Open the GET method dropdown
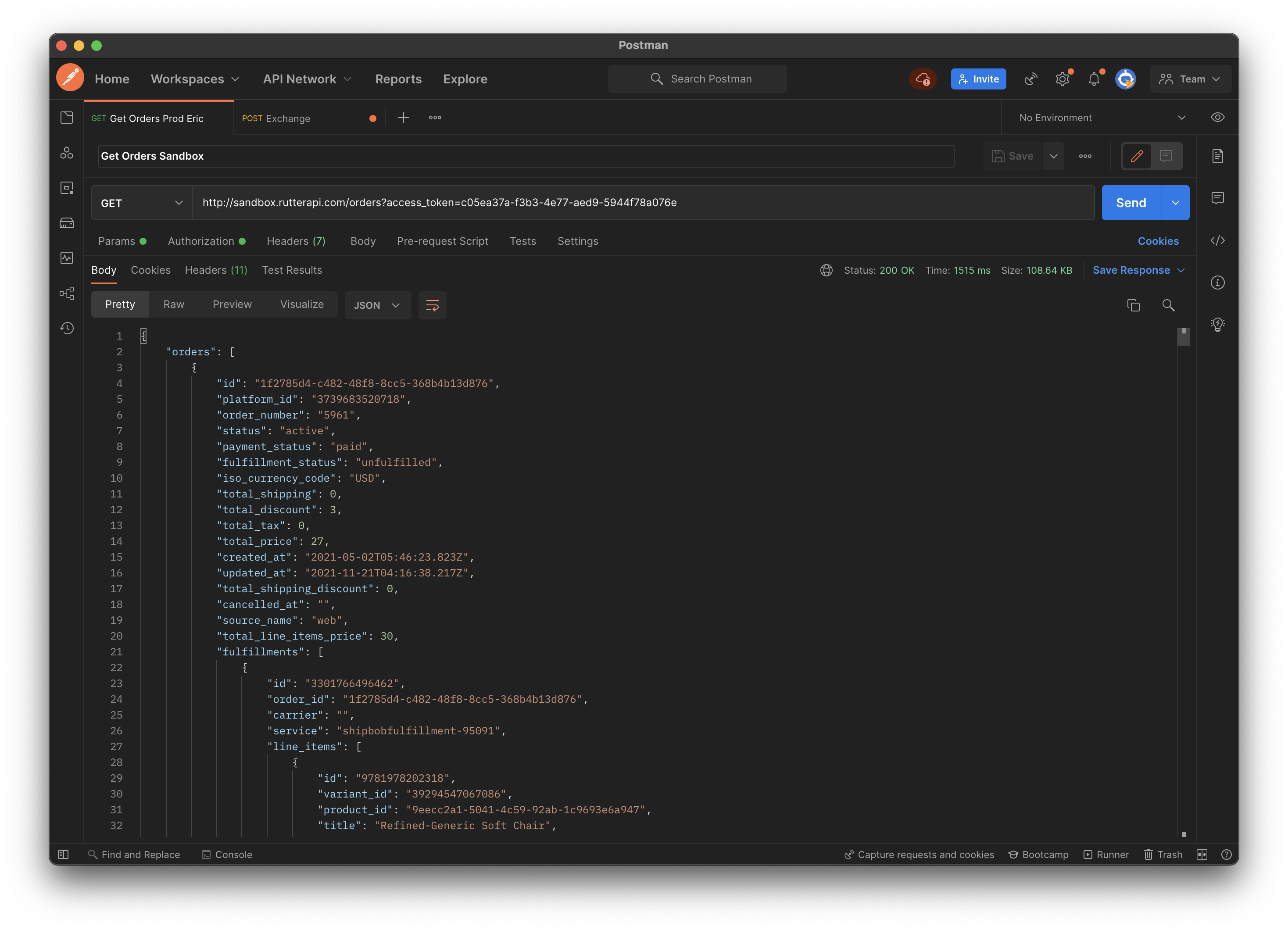 (x=141, y=203)
